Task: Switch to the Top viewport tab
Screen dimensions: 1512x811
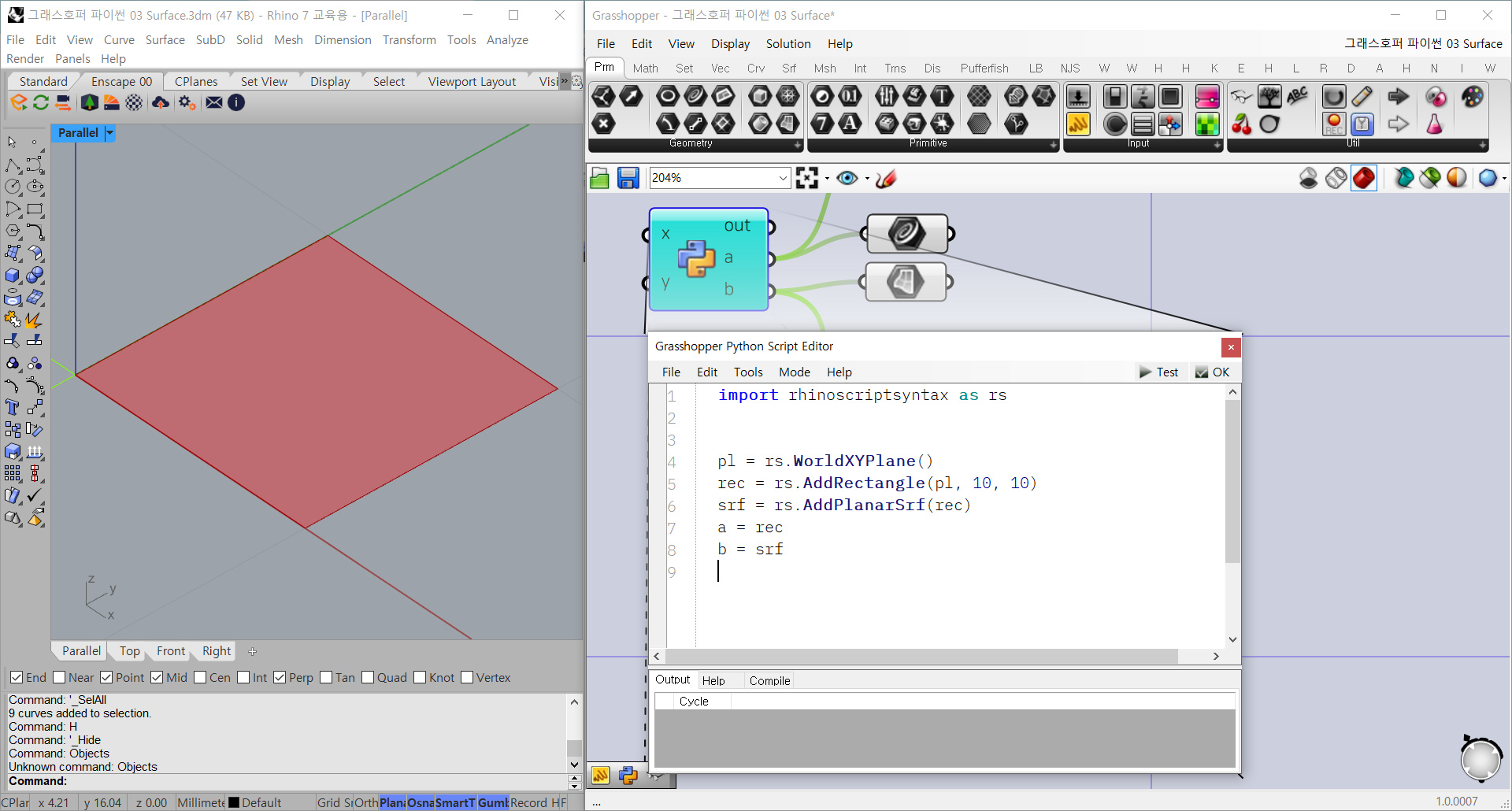Action: click(129, 651)
